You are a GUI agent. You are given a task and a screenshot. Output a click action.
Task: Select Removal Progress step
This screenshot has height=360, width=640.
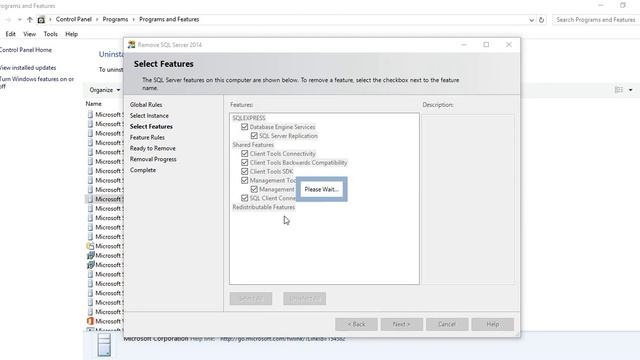point(153,159)
